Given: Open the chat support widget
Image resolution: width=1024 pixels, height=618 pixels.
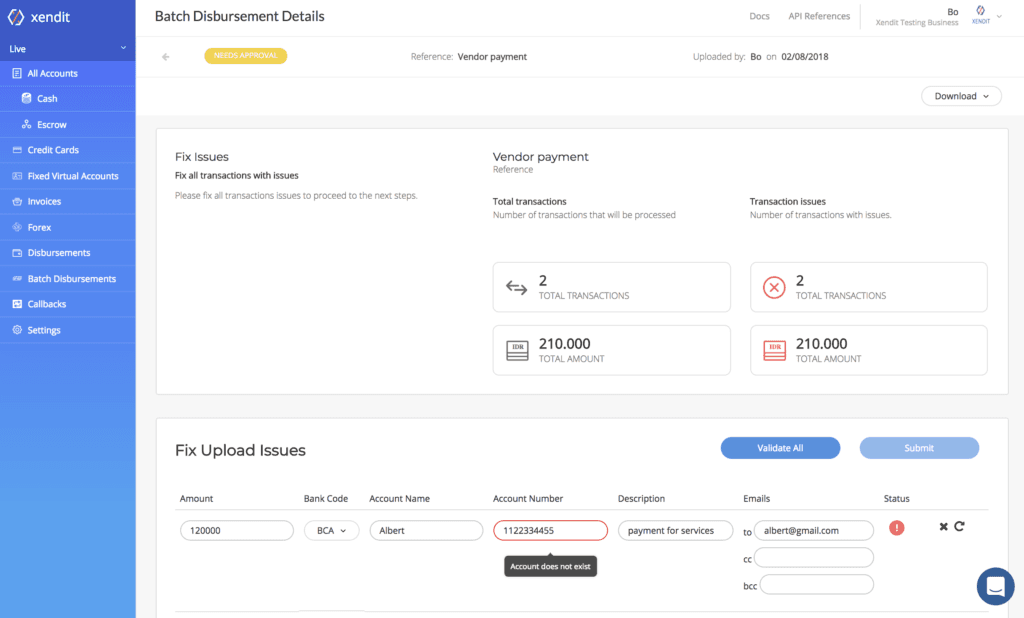Looking at the screenshot, I should (x=994, y=587).
